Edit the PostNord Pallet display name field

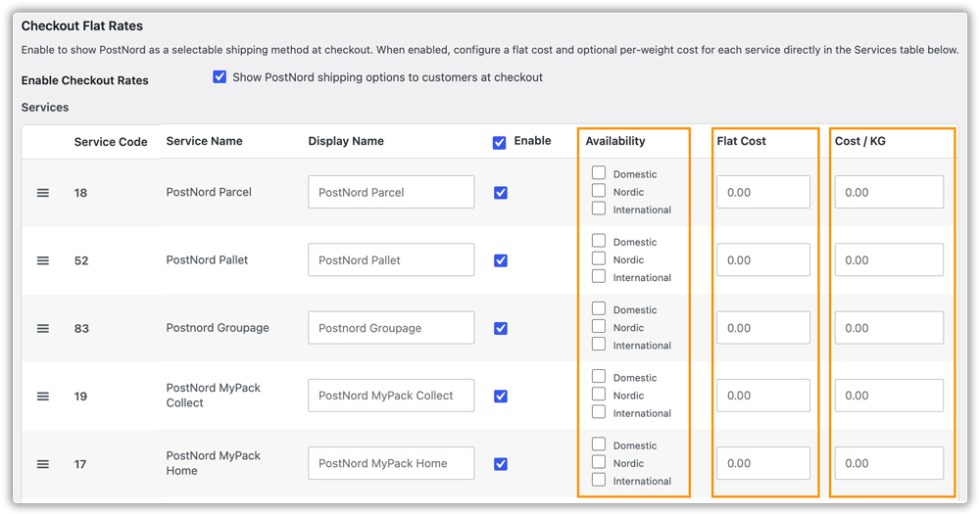coord(391,260)
